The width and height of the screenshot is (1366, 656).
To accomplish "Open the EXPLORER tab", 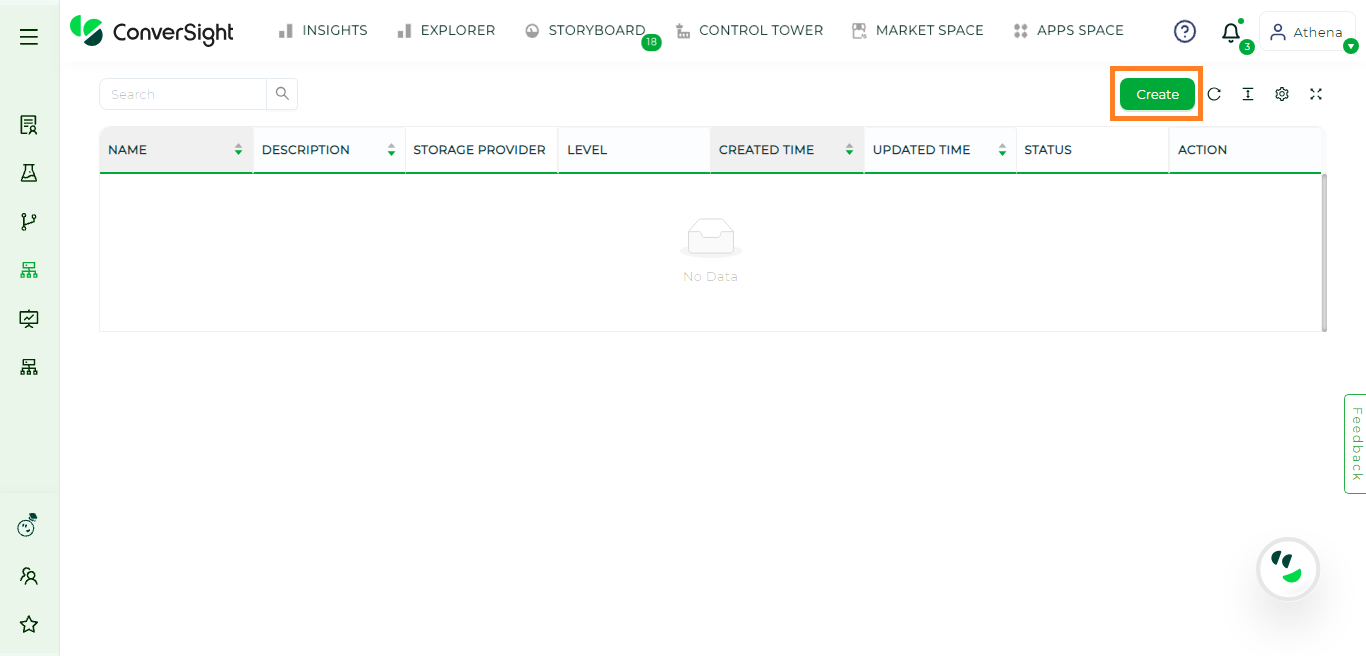I will 446,31.
